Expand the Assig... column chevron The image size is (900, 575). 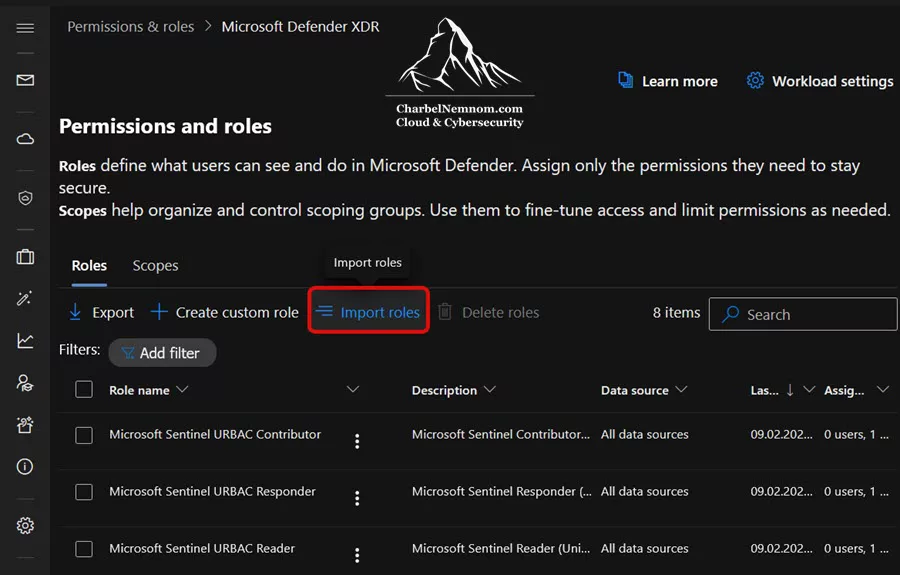click(883, 390)
